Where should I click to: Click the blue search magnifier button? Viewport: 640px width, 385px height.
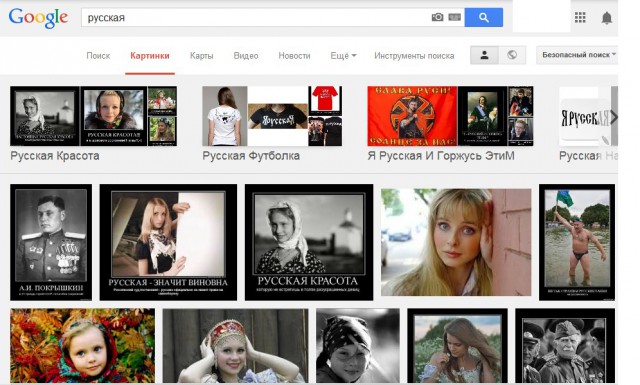click(484, 18)
